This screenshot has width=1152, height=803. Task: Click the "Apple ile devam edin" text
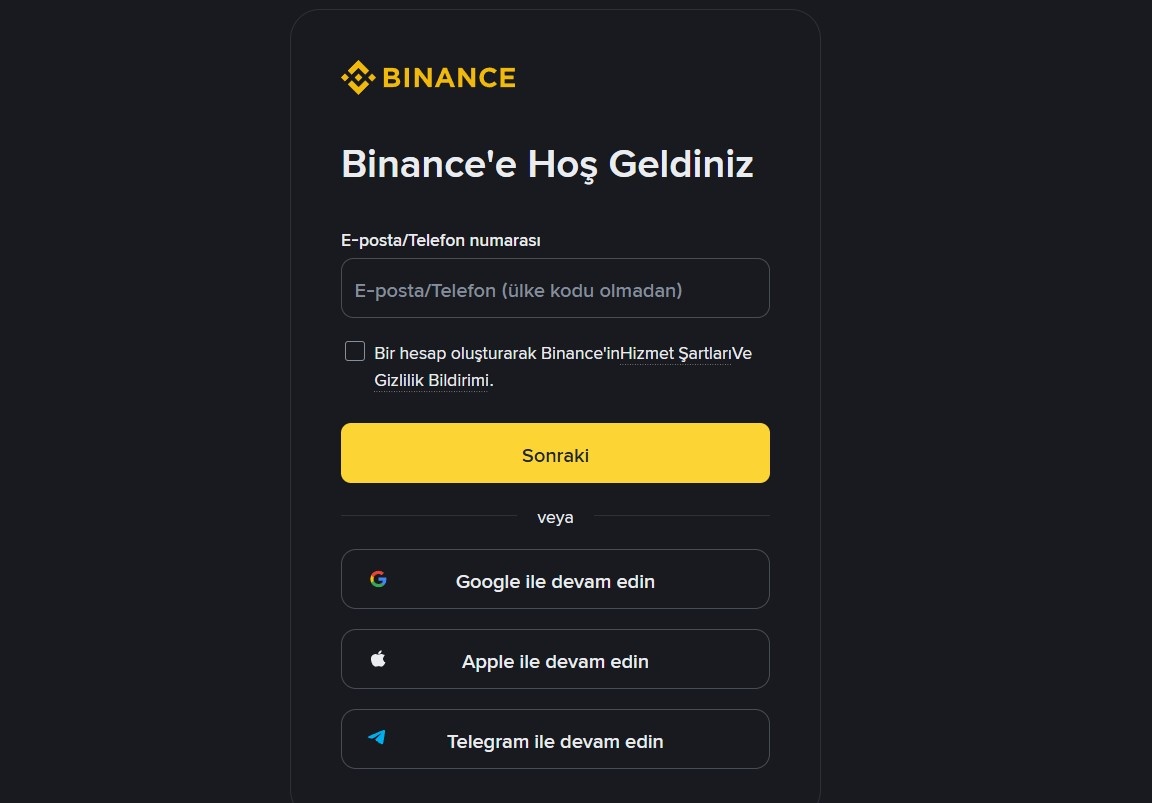click(555, 661)
